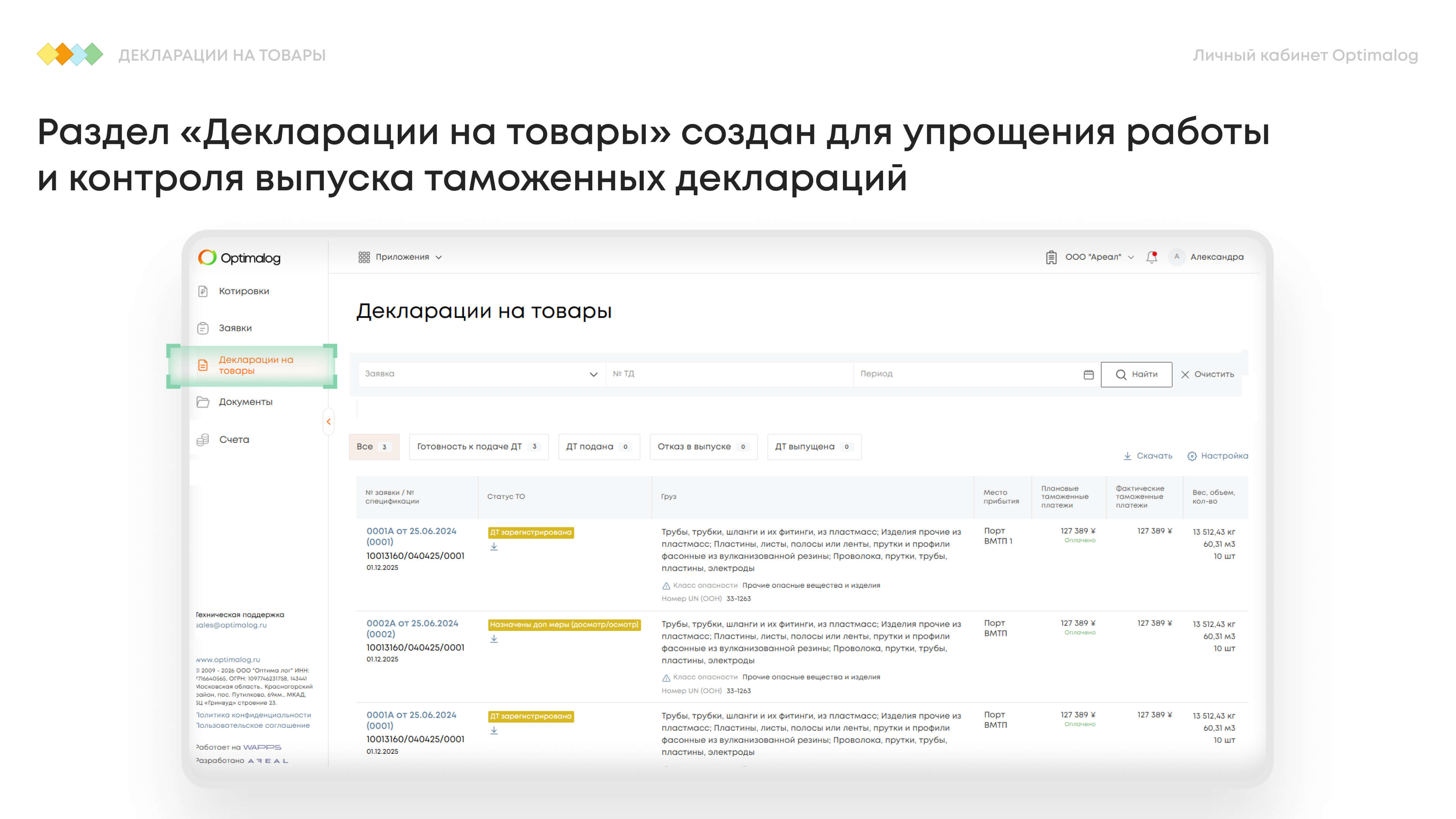1456x819 pixels.
Task: Select the Готовность к подаче ДТ tab
Action: pos(478,447)
